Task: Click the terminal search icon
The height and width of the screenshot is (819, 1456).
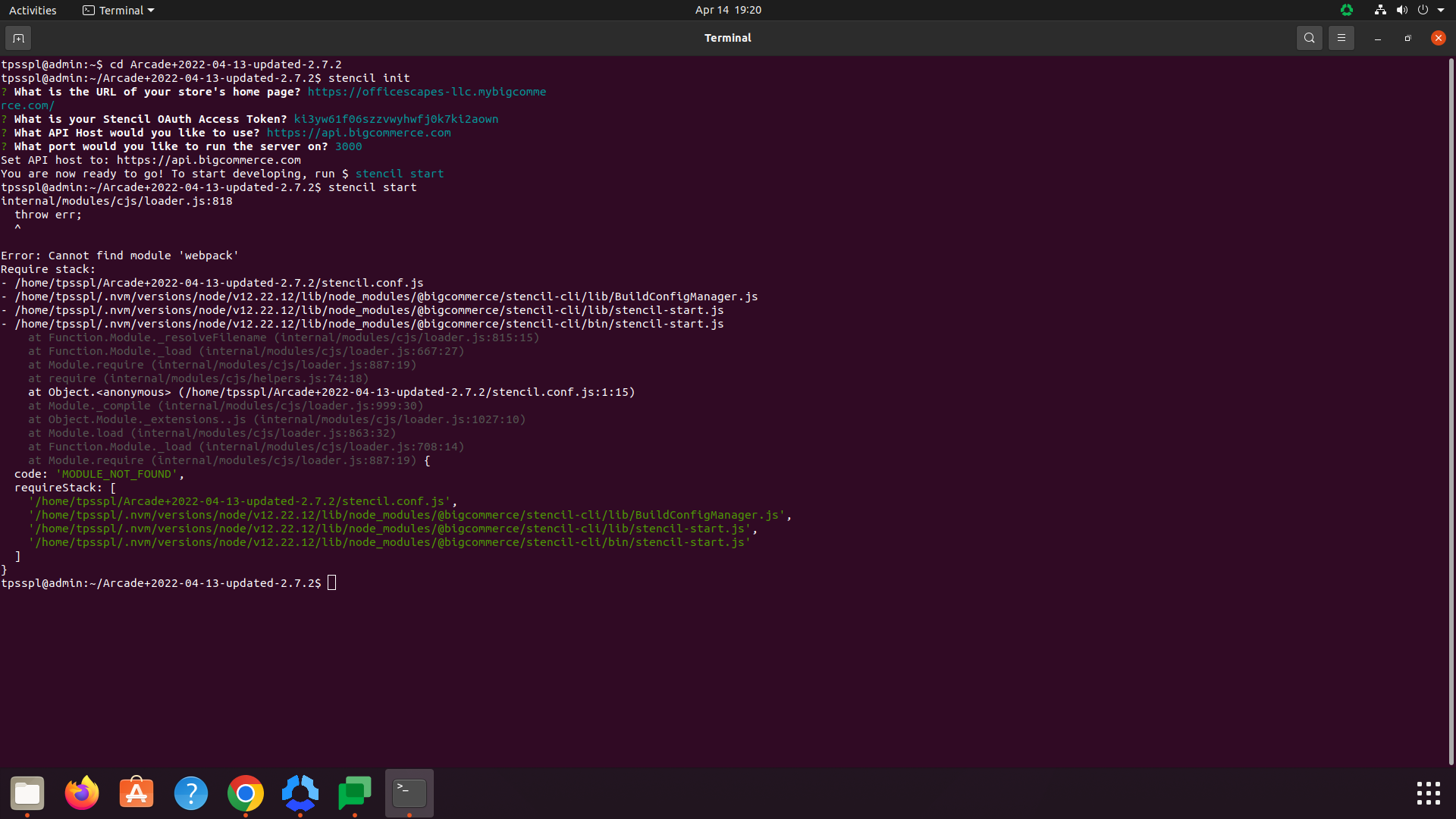Action: point(1309,38)
